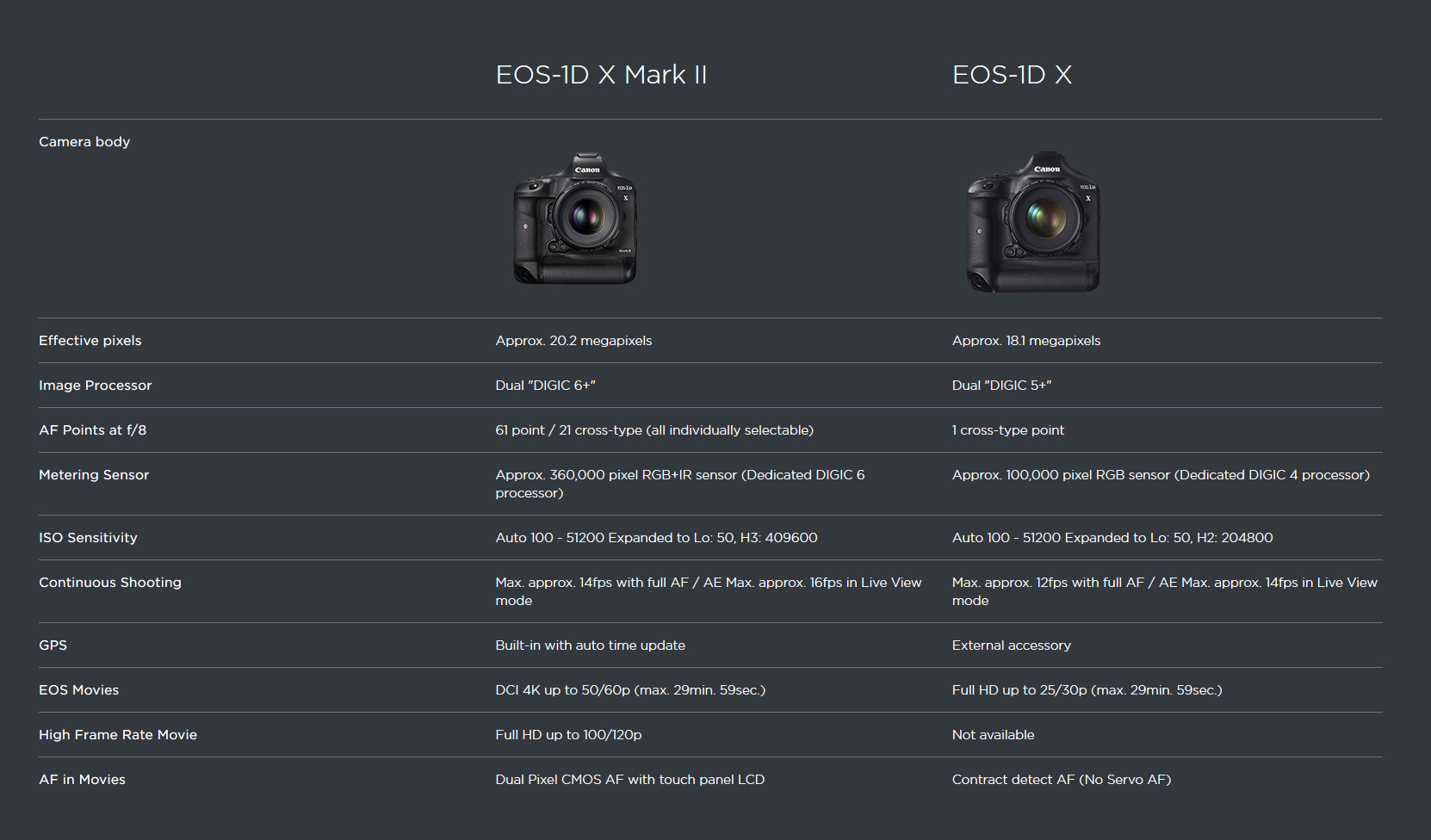Click the EOS-1D X Mark II camera image
The image size is (1431, 840).
pyautogui.click(x=575, y=219)
